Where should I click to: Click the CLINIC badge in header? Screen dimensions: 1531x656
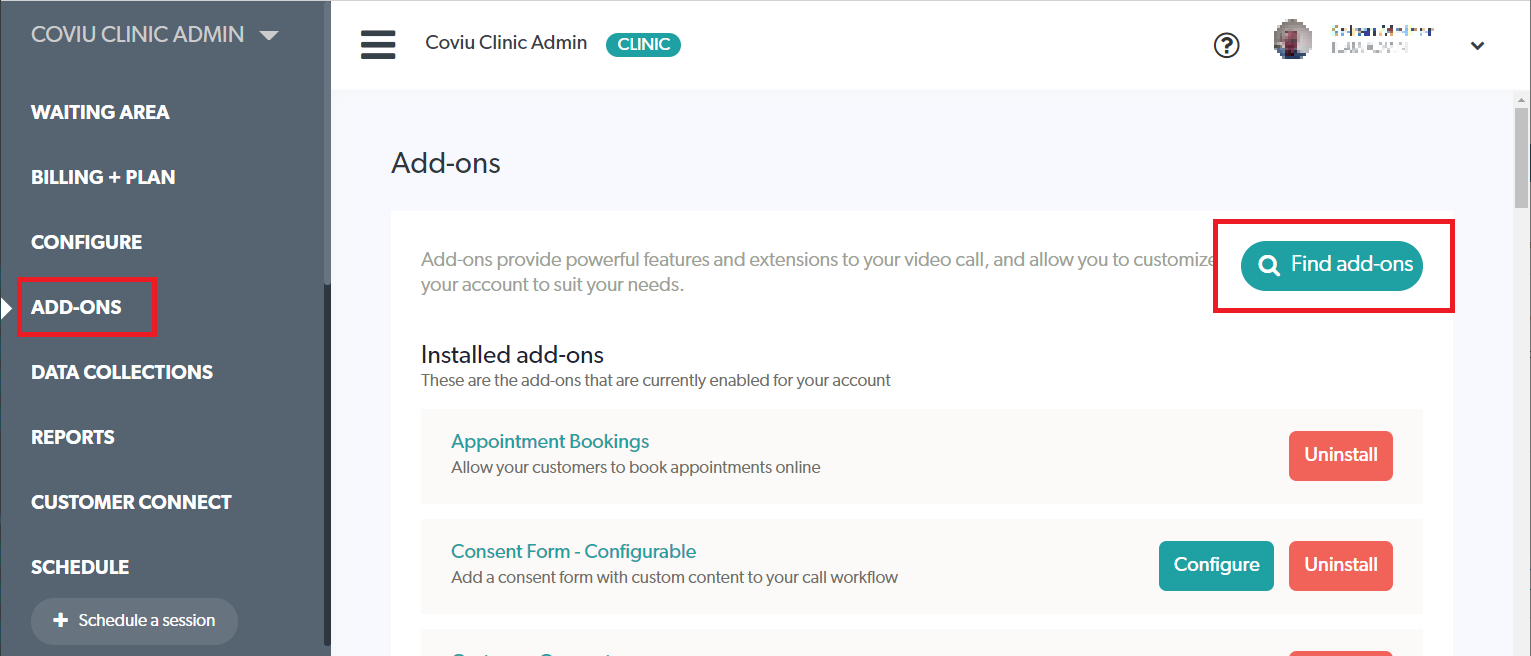pyautogui.click(x=643, y=44)
